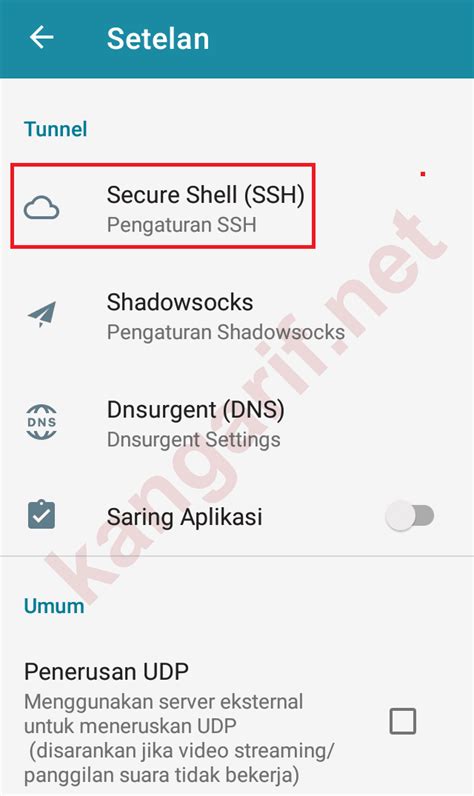Screen dimensions: 474x796
Task: Click the Pengaturan Shadowsocks subtitle
Action: click(226, 333)
